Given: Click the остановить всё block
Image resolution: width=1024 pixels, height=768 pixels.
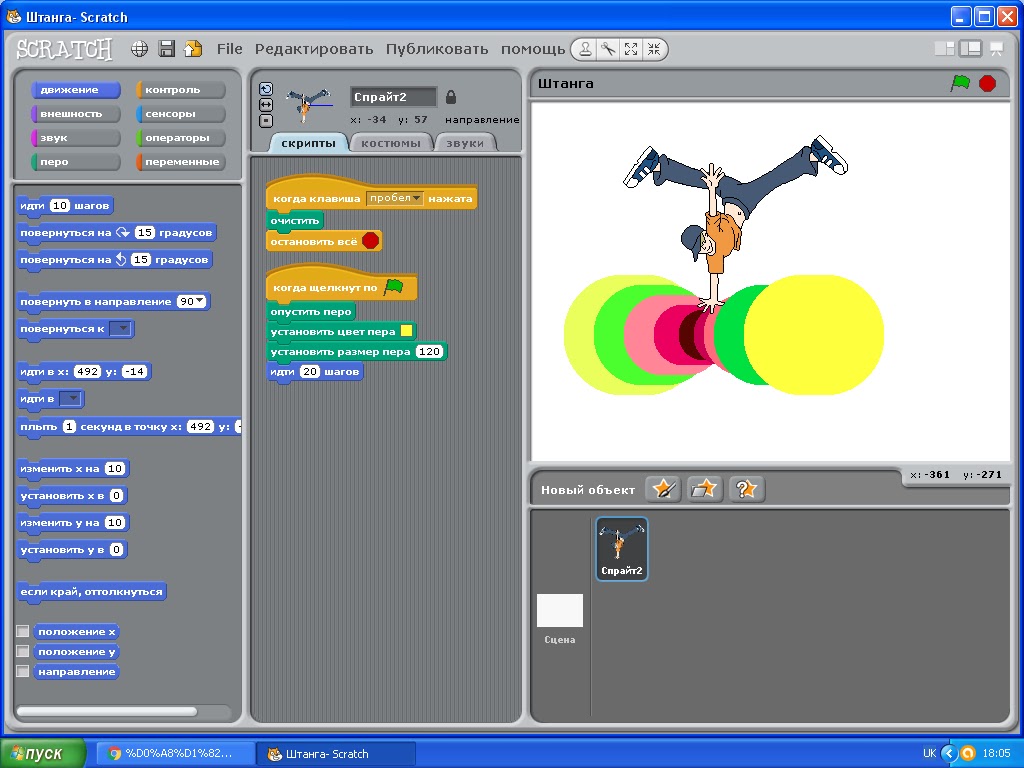Looking at the screenshot, I should tap(325, 241).
